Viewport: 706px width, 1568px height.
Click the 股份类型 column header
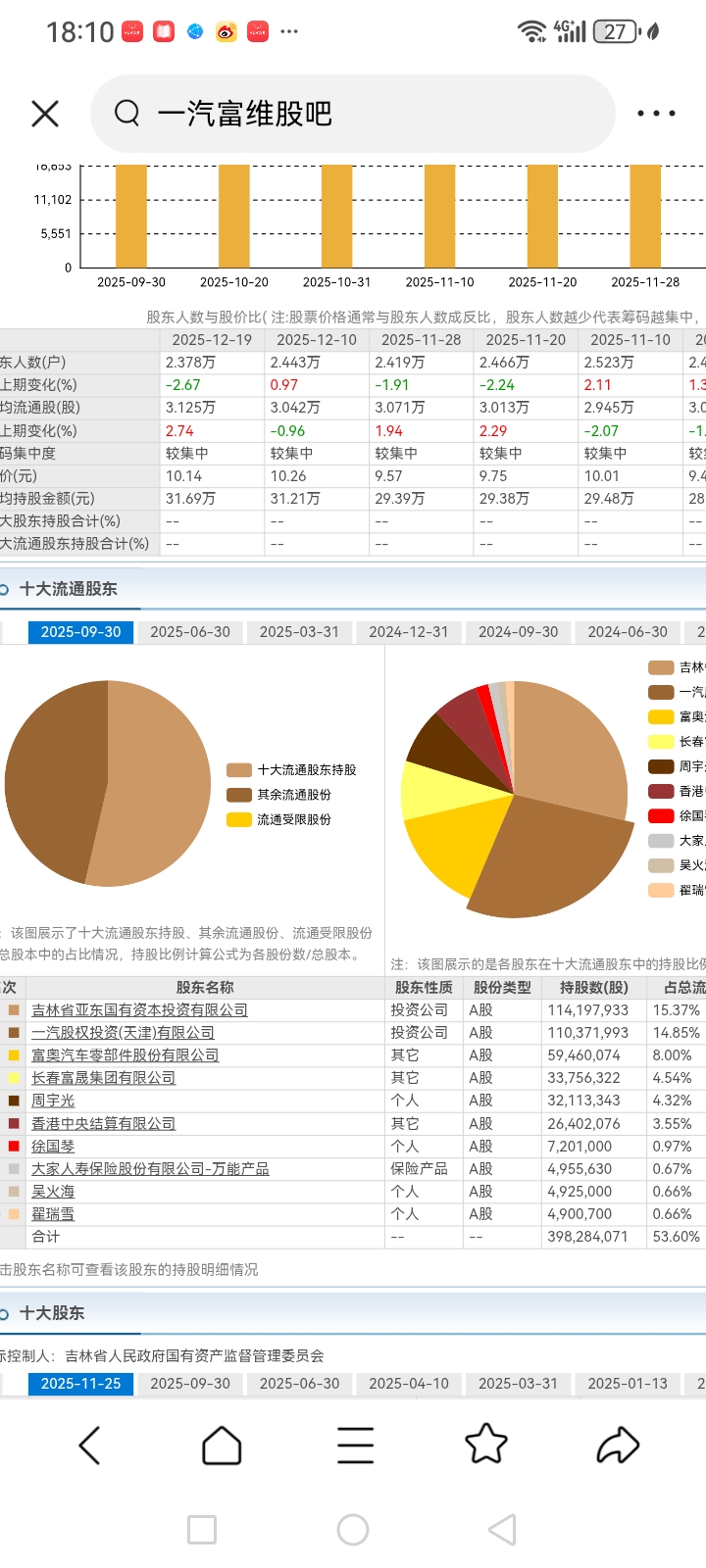tap(502, 988)
